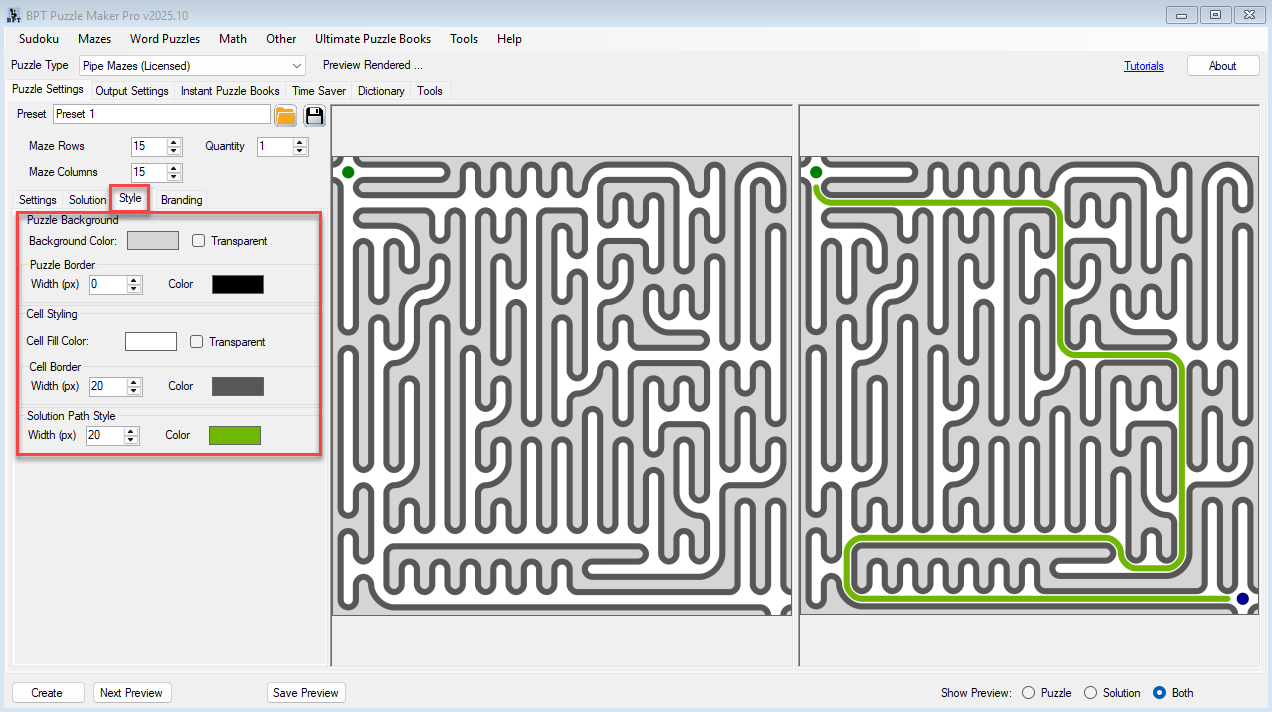Open the Word Puzzles menu
This screenshot has width=1272, height=712.
click(x=164, y=39)
